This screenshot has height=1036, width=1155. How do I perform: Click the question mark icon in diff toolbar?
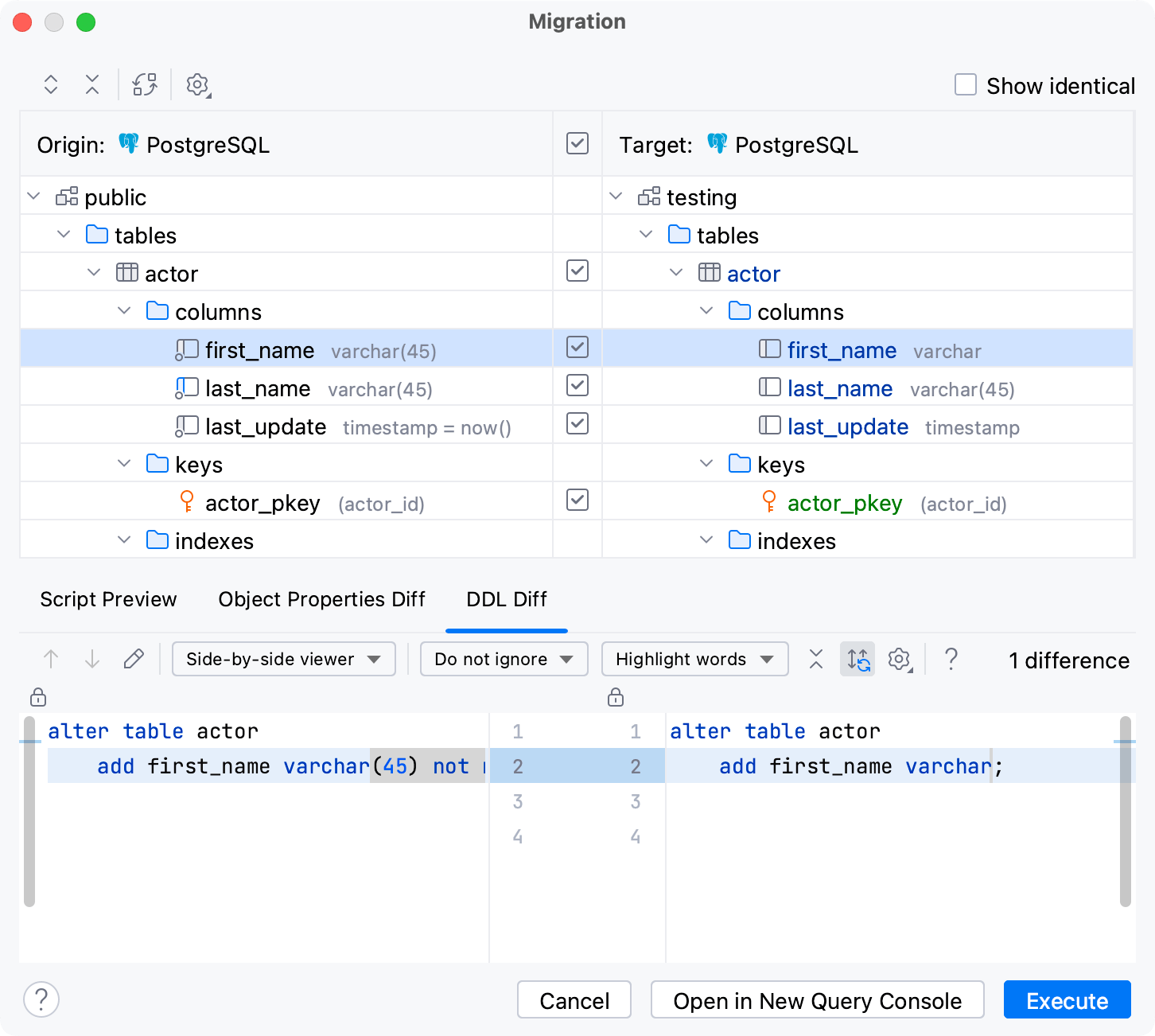tap(951, 659)
